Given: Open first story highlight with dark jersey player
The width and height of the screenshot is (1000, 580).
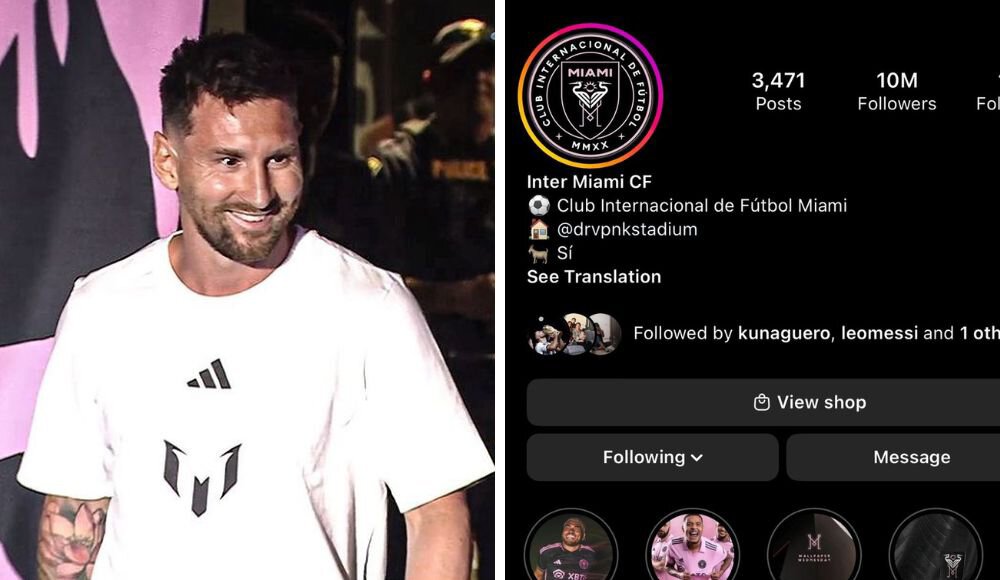Looking at the screenshot, I should (571, 546).
